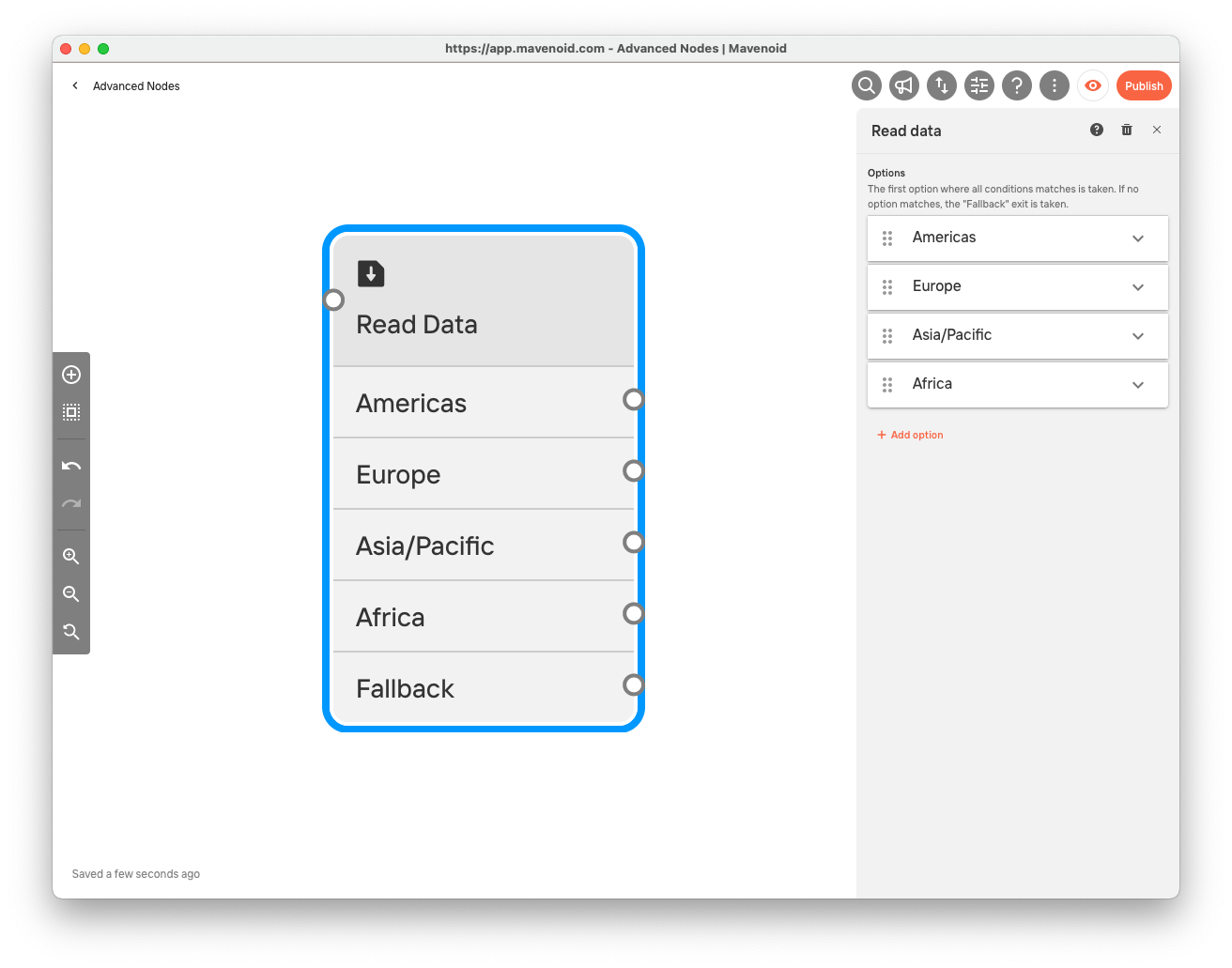Viewport: 1232px width, 968px height.
Task: Zoom in on the canvas
Action: click(71, 556)
